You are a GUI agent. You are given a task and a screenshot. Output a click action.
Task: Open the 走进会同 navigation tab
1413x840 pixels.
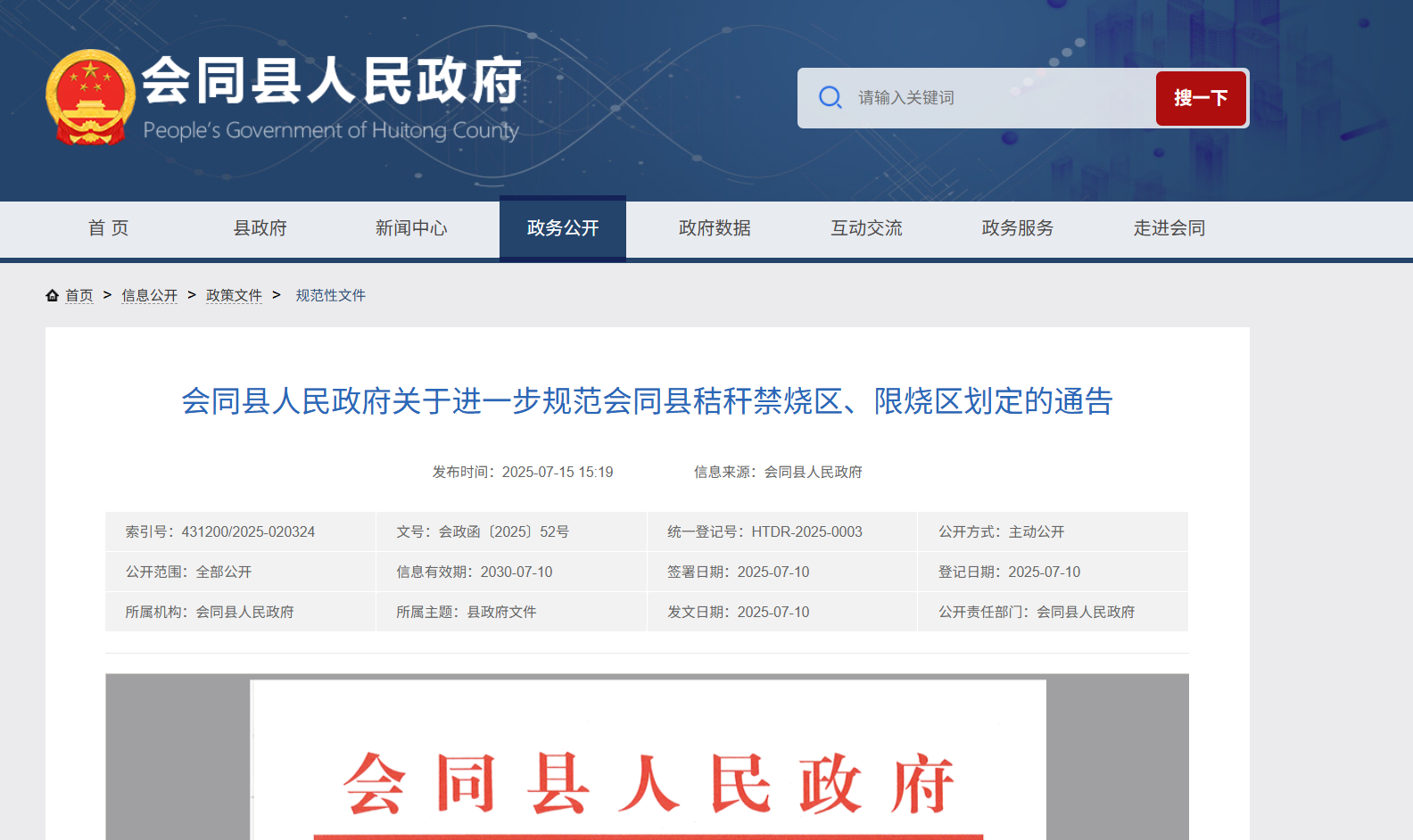pos(1169,228)
